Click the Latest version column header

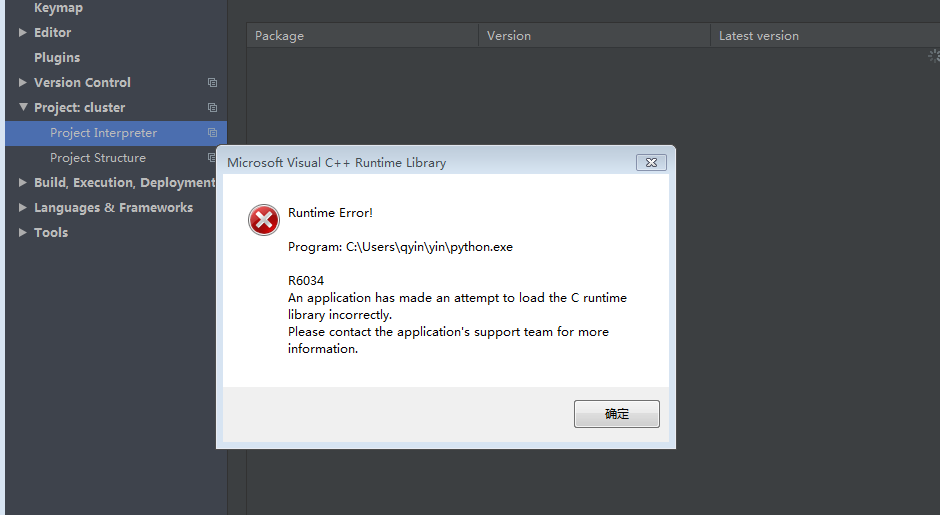pyautogui.click(x=825, y=35)
